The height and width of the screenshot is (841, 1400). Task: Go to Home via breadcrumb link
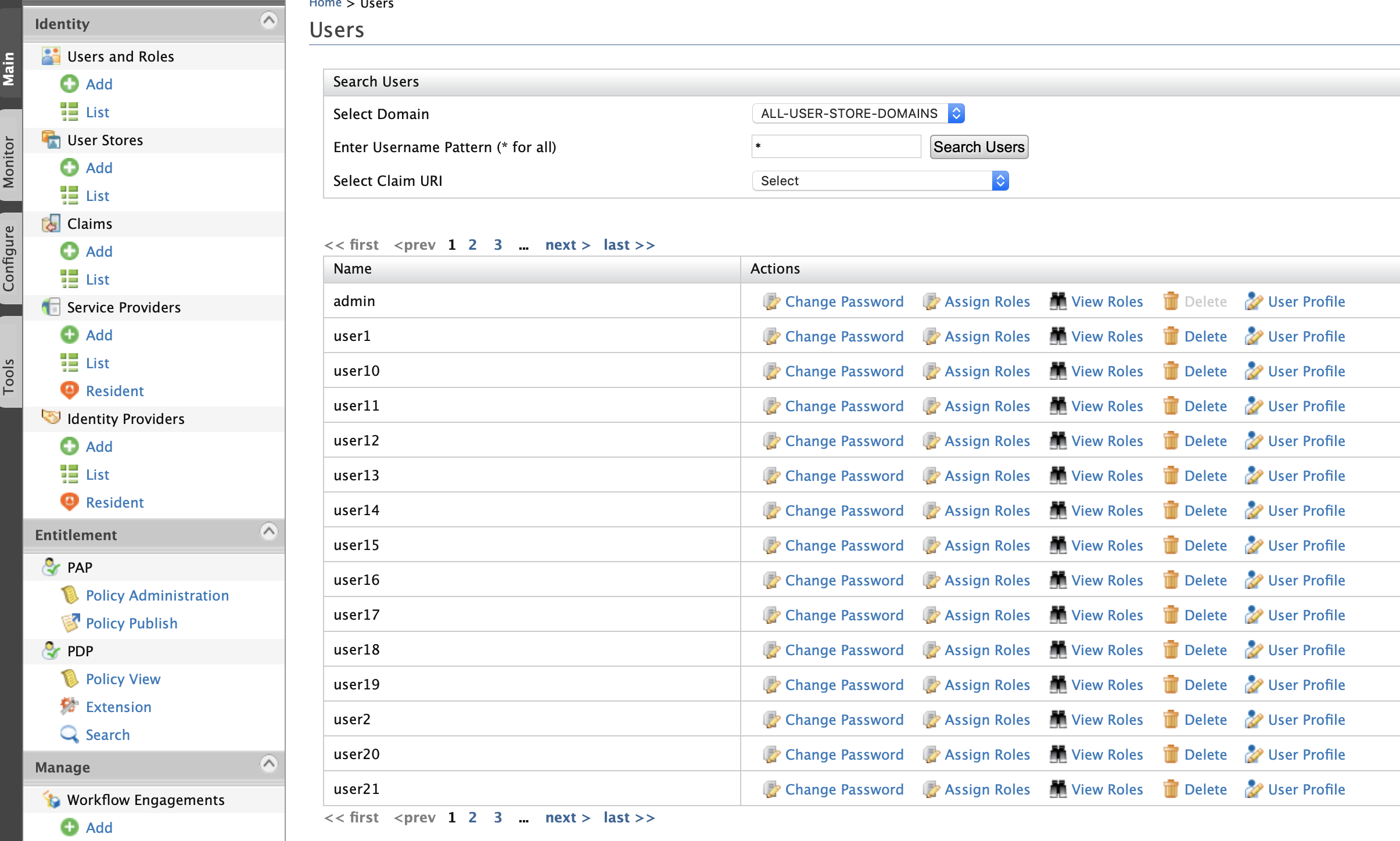point(325,4)
